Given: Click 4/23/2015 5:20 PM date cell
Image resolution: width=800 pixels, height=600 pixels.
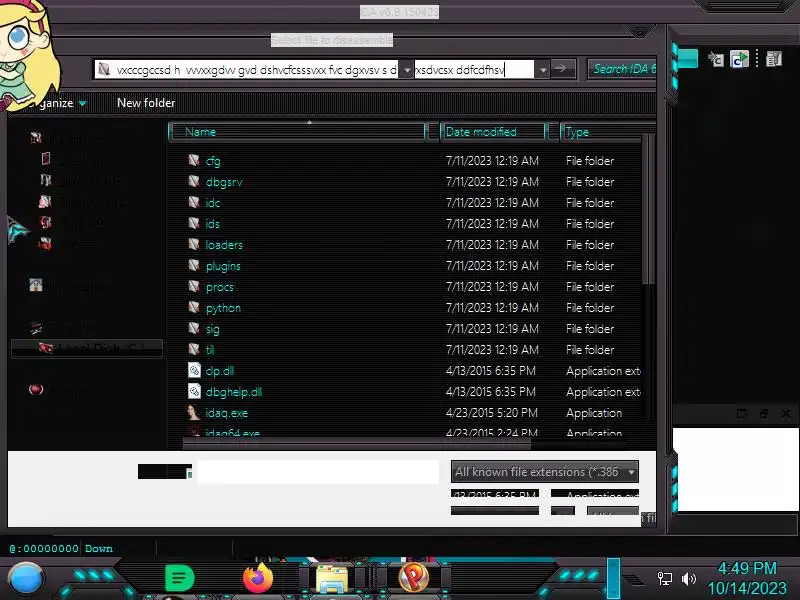Looking at the screenshot, I should pyautogui.click(x=492, y=413).
